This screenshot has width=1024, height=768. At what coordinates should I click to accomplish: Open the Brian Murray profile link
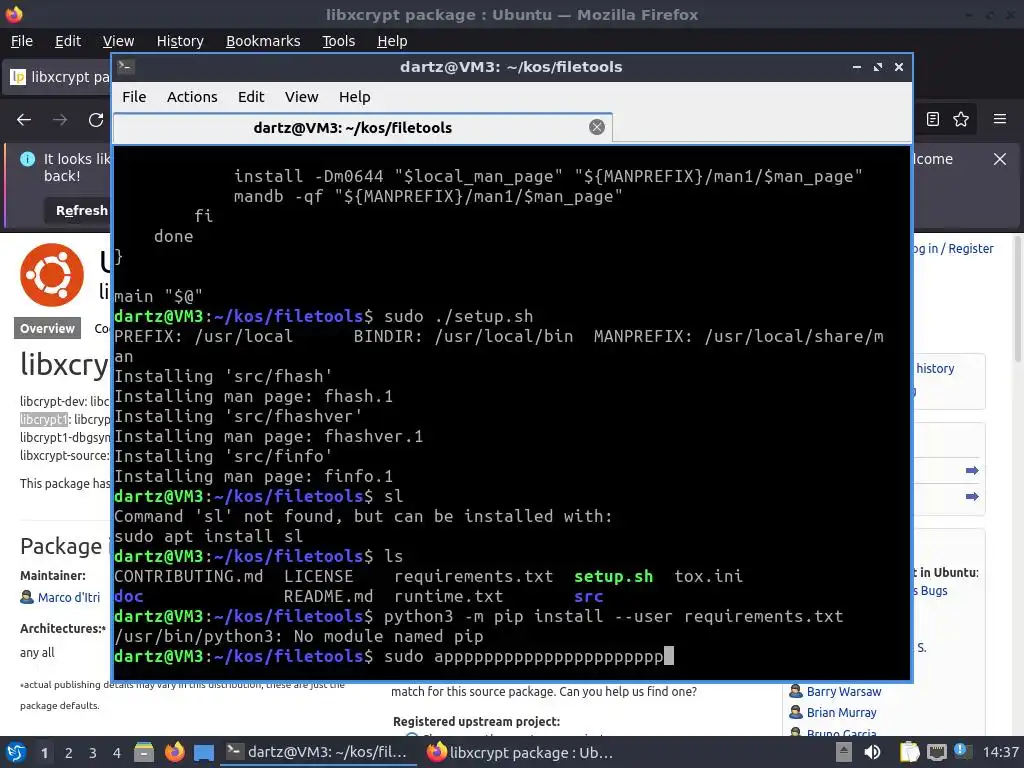[841, 712]
